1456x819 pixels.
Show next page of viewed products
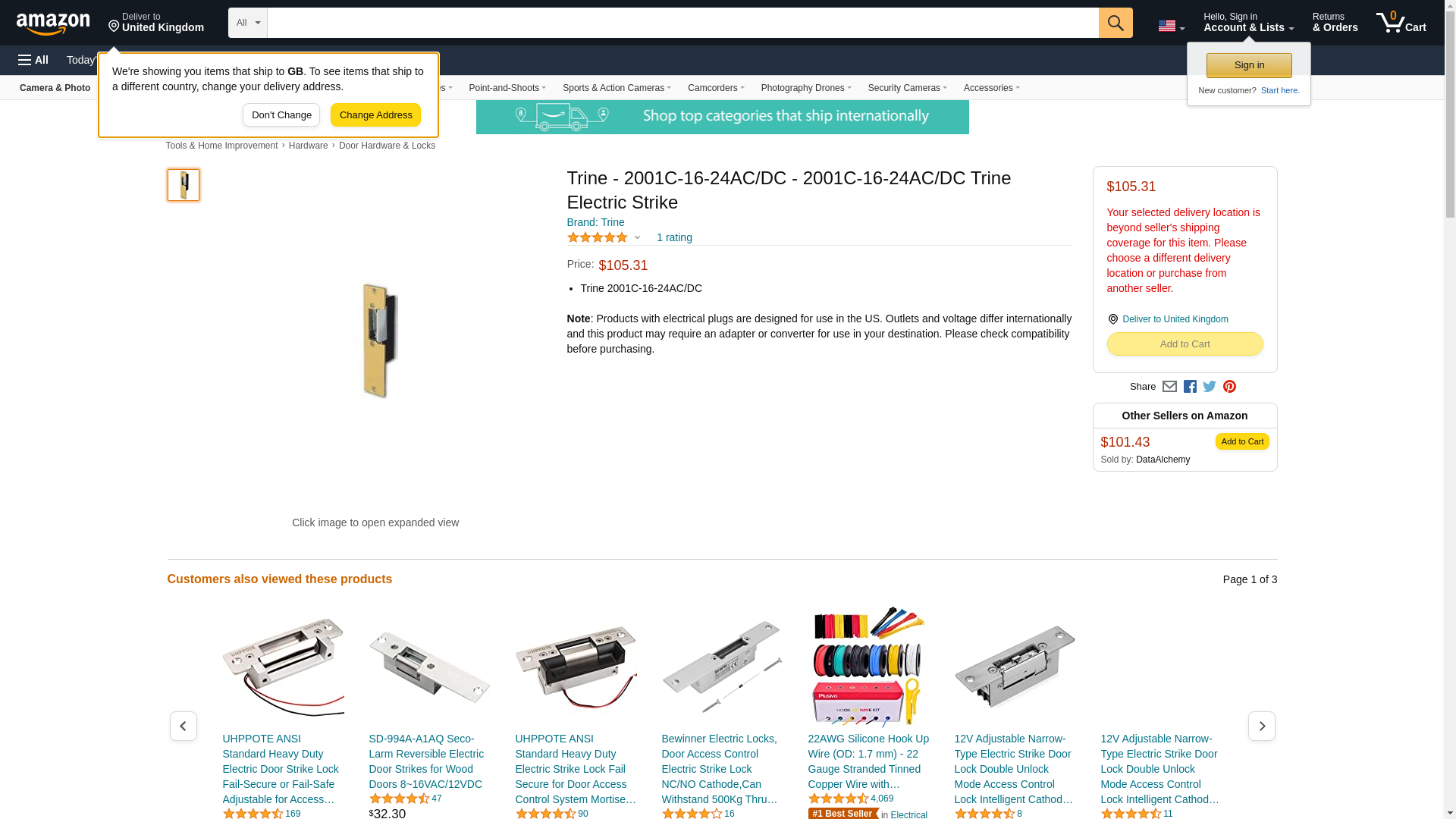point(1261,726)
